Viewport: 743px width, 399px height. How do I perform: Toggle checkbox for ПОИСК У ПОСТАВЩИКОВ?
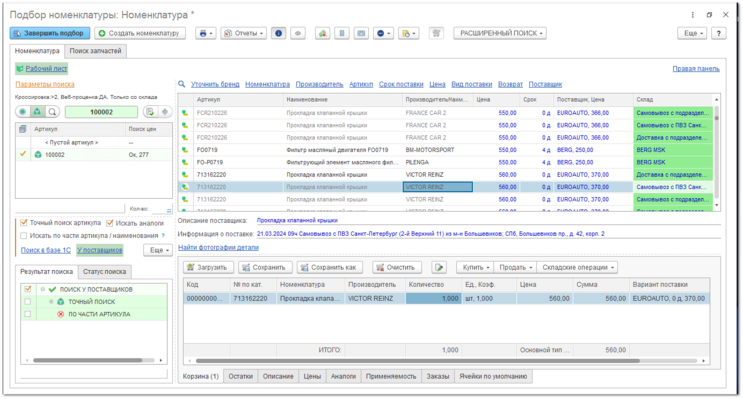point(28,289)
